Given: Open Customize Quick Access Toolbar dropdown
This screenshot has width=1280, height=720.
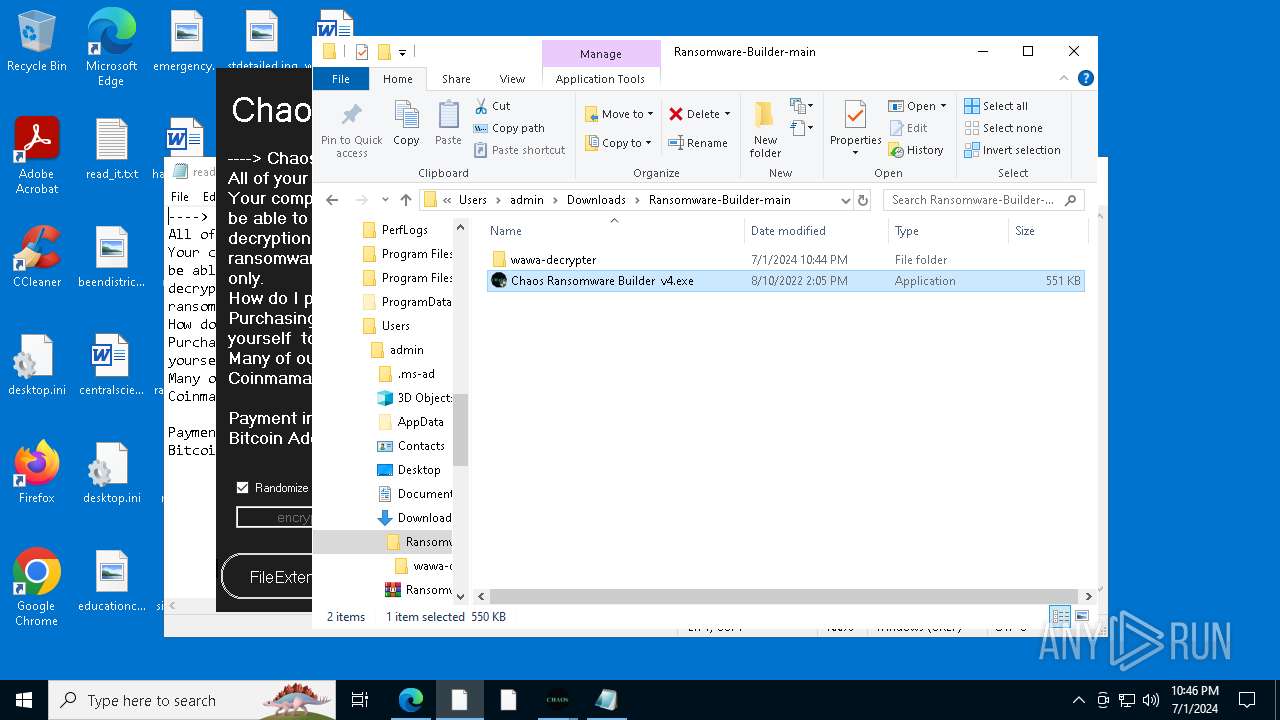Looking at the screenshot, I should pyautogui.click(x=402, y=52).
